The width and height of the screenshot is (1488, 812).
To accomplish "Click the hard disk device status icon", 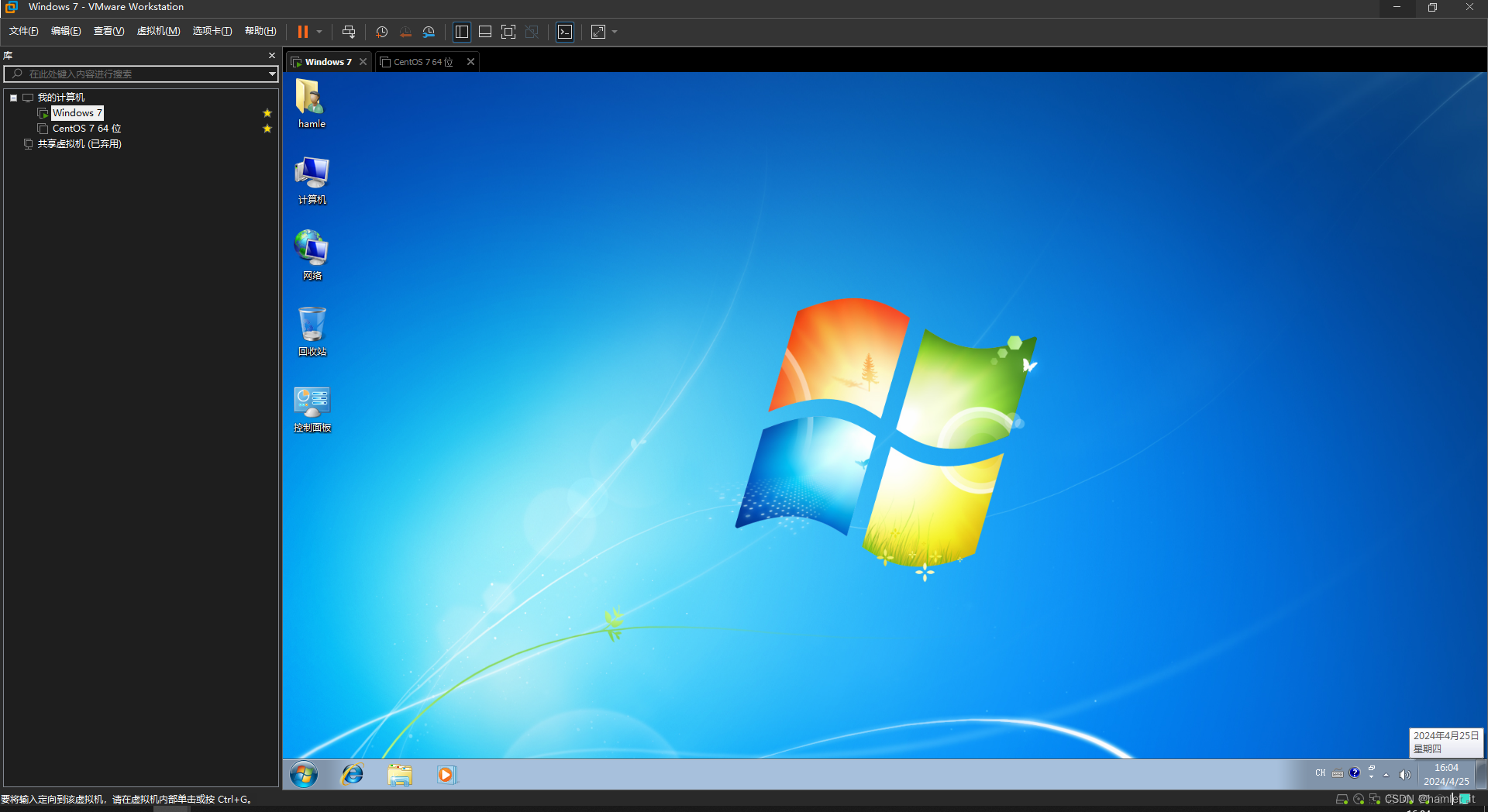I will click(x=1342, y=800).
